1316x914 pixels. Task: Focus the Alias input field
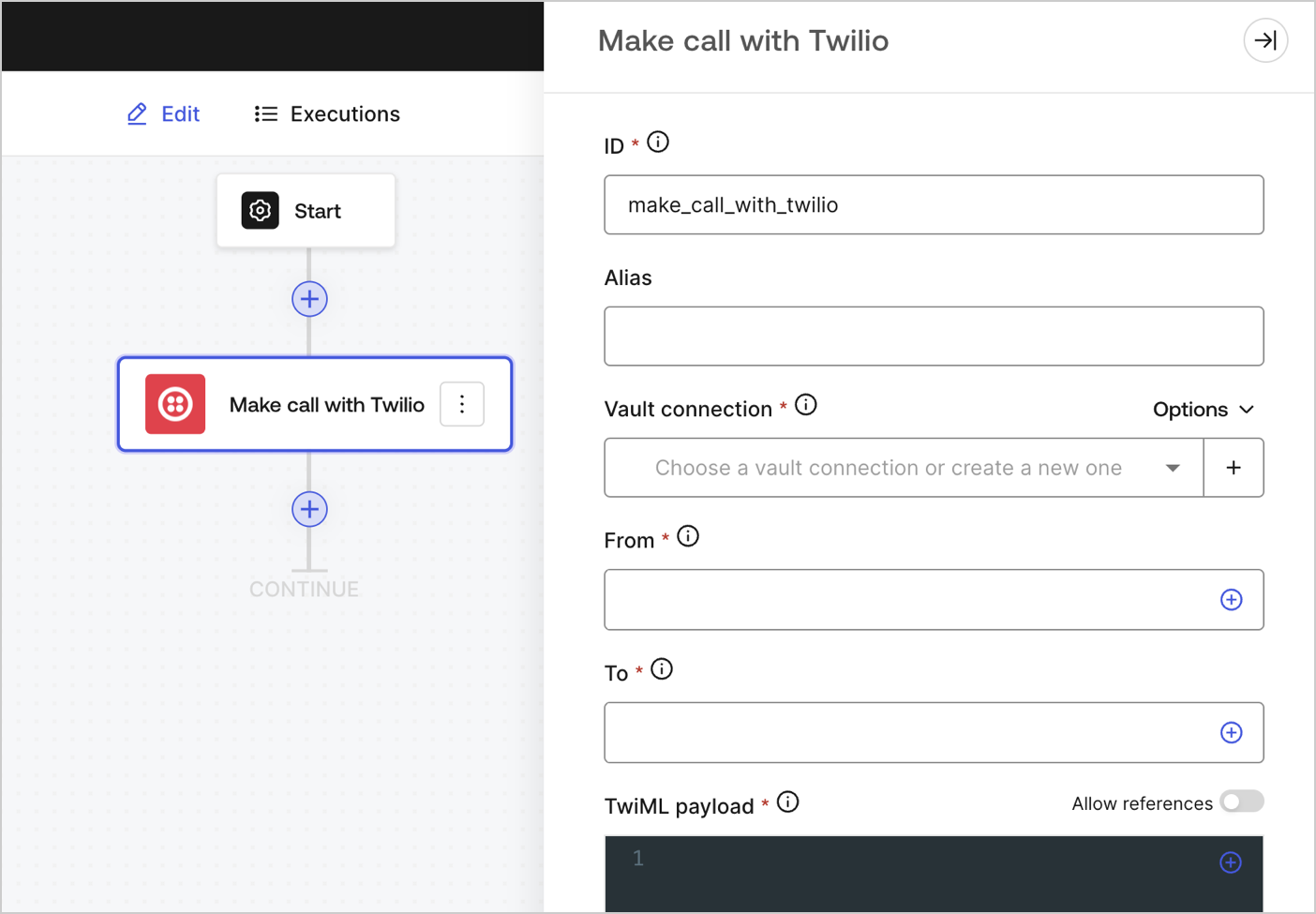click(x=934, y=337)
